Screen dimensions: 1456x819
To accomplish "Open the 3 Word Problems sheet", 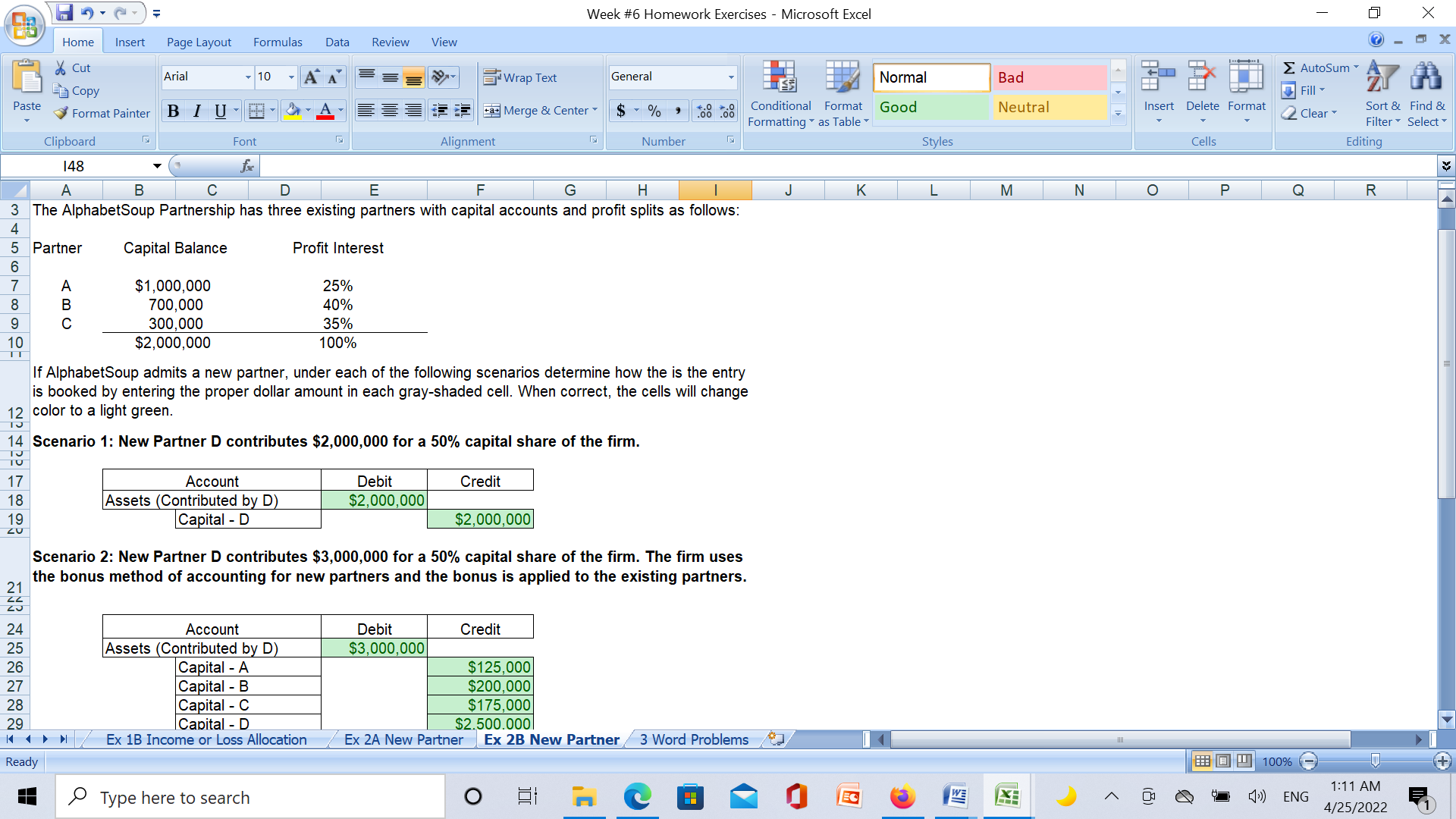I will [692, 739].
